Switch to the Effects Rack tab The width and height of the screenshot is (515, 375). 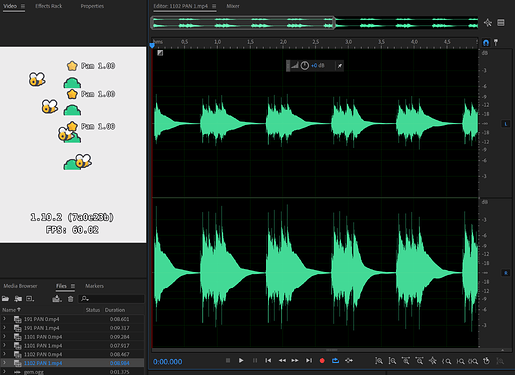tap(49, 6)
